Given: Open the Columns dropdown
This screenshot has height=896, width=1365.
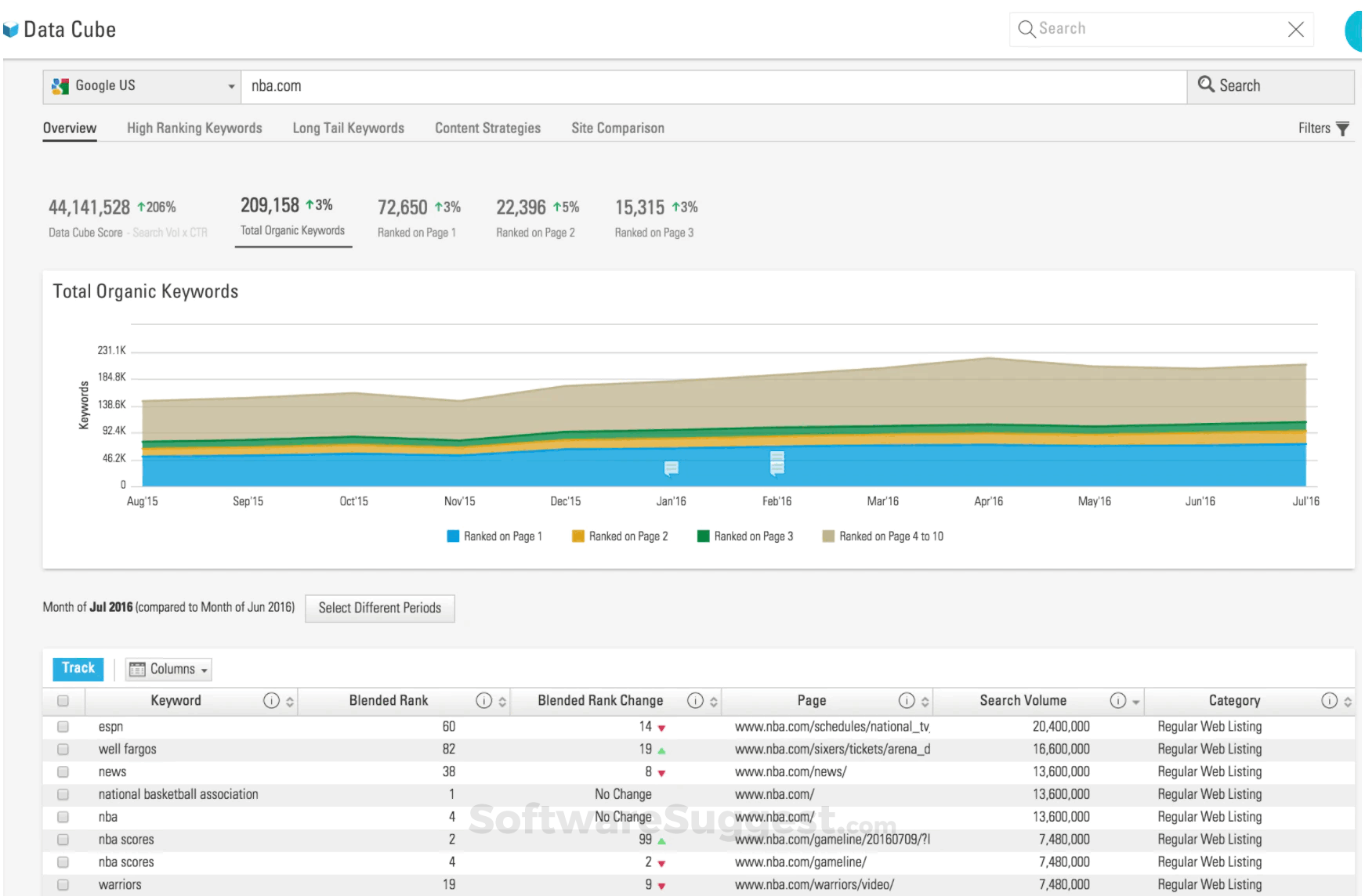Looking at the screenshot, I should 168,669.
